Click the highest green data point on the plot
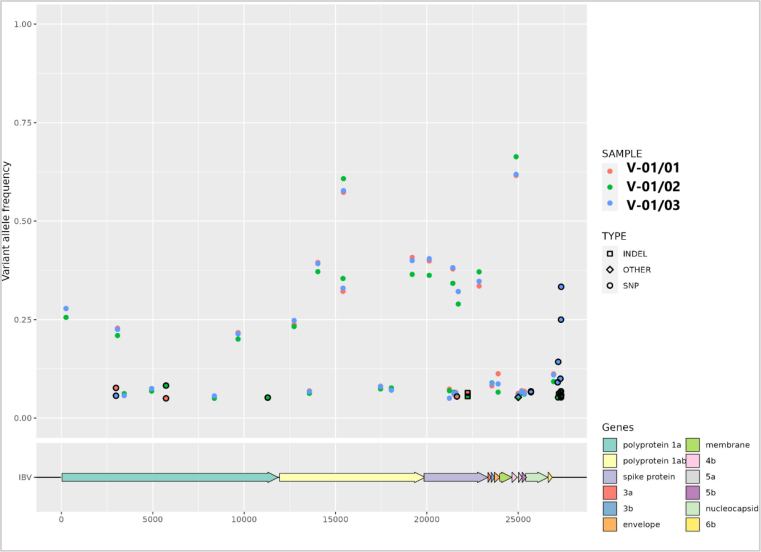 tap(516, 157)
